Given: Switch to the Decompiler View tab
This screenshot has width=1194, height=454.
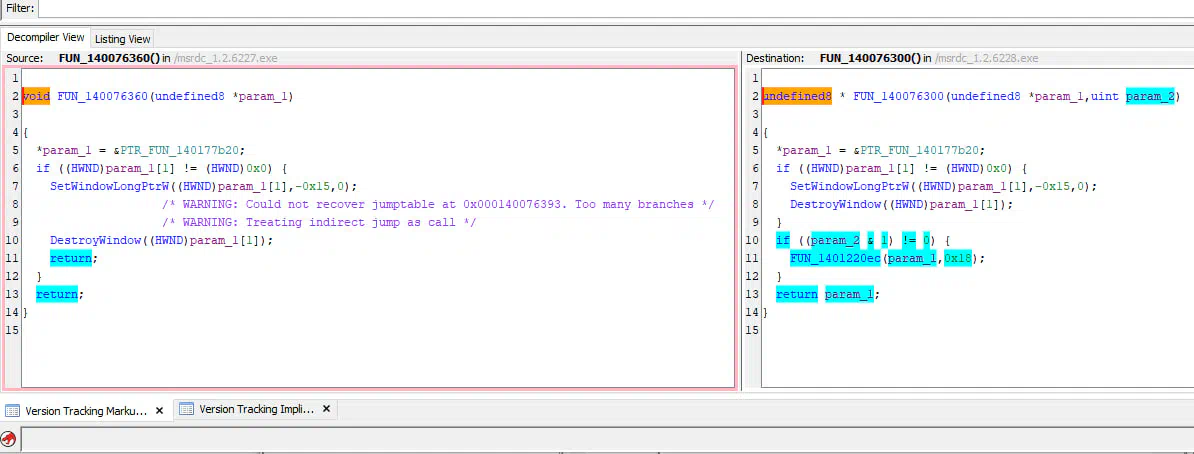Looking at the screenshot, I should [x=46, y=38].
